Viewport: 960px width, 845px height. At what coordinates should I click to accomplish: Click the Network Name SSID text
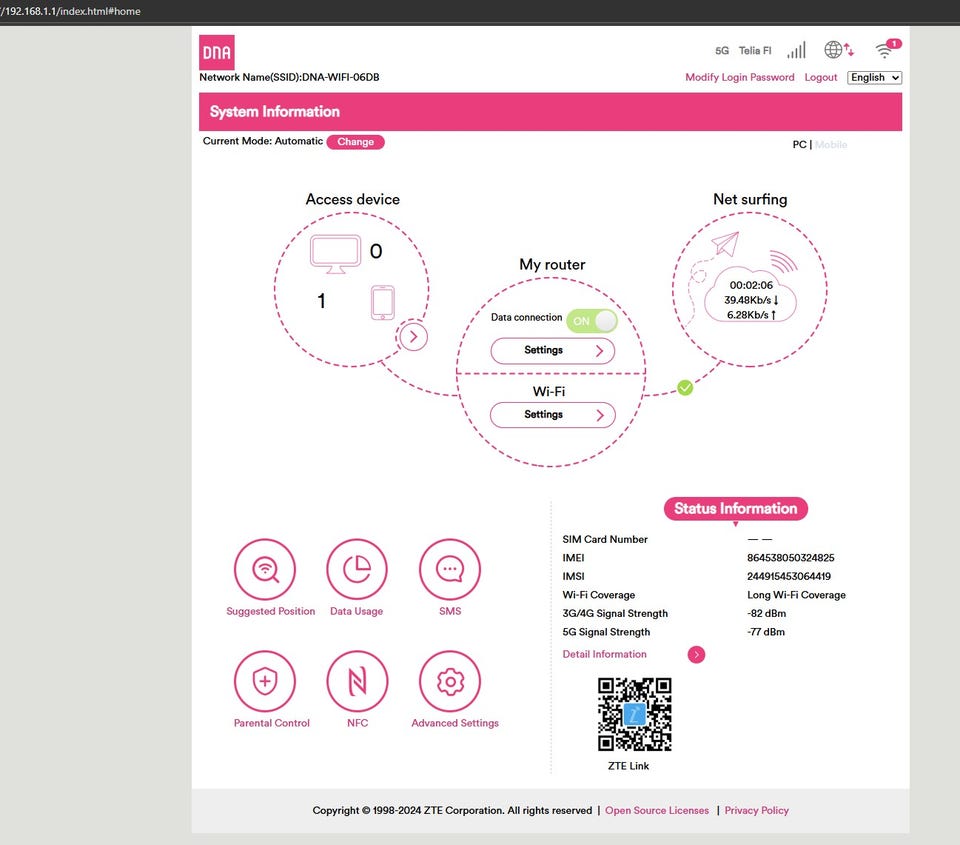289,77
